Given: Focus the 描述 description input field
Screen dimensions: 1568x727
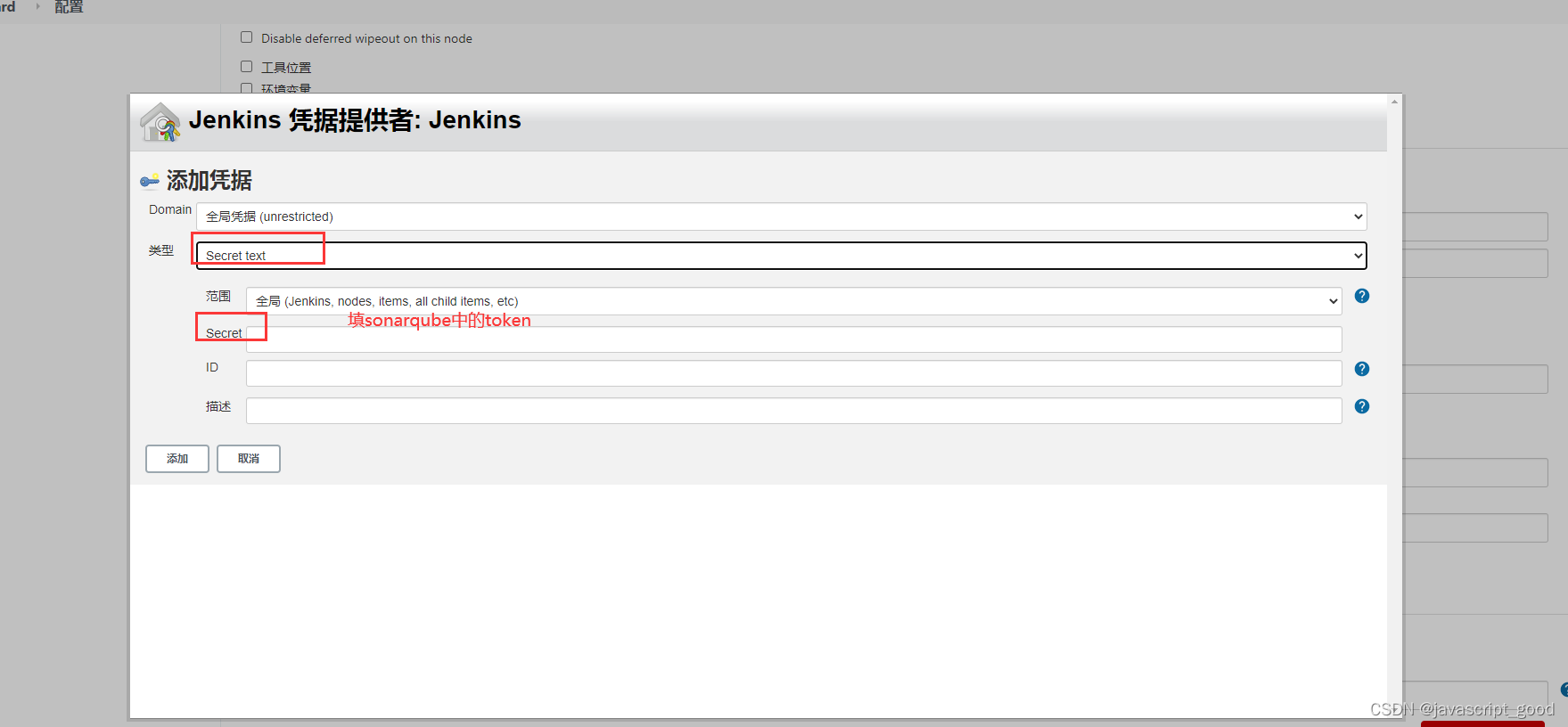Looking at the screenshot, I should click(794, 411).
